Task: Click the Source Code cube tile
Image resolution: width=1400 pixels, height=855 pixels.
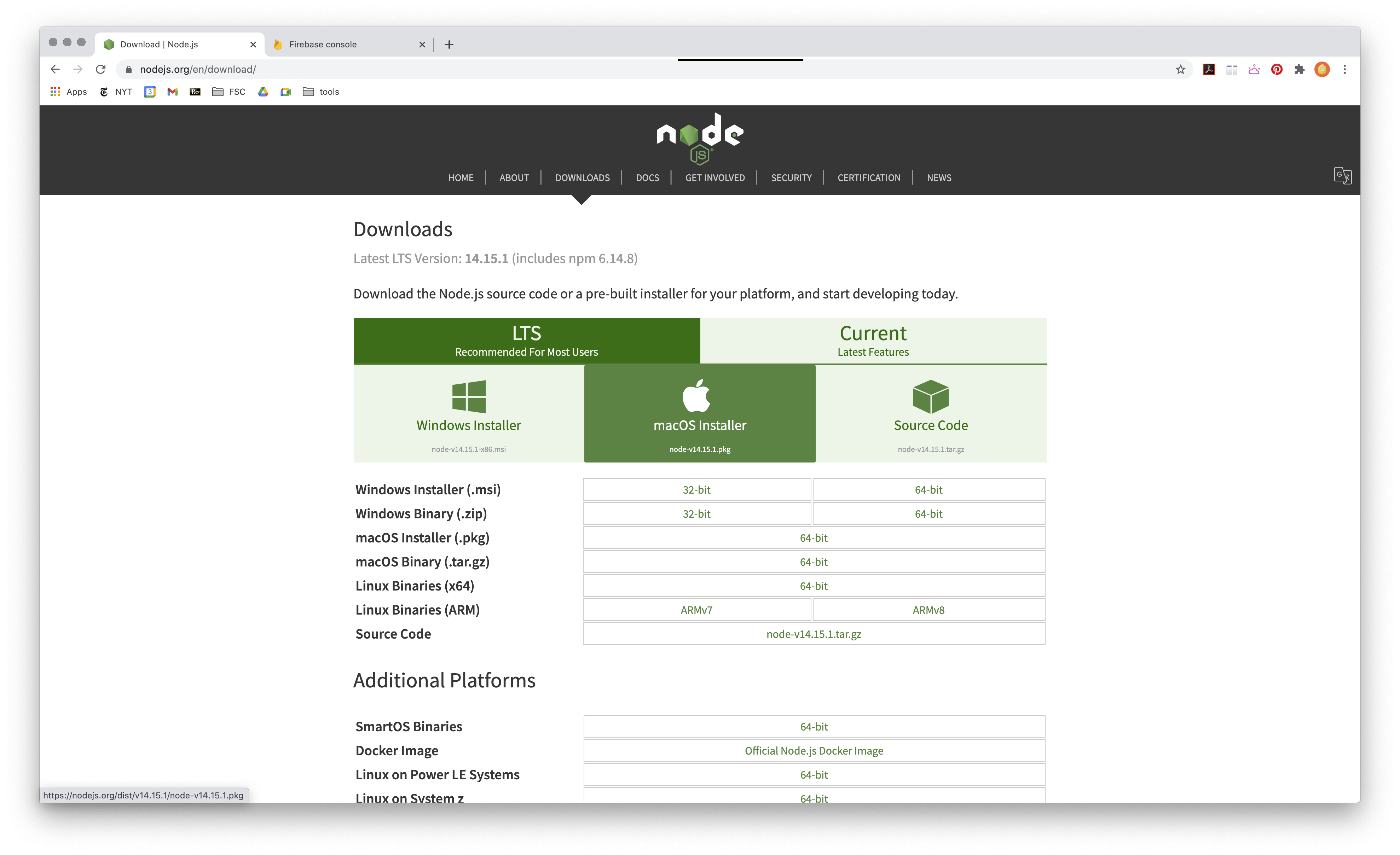Action: tap(931, 414)
